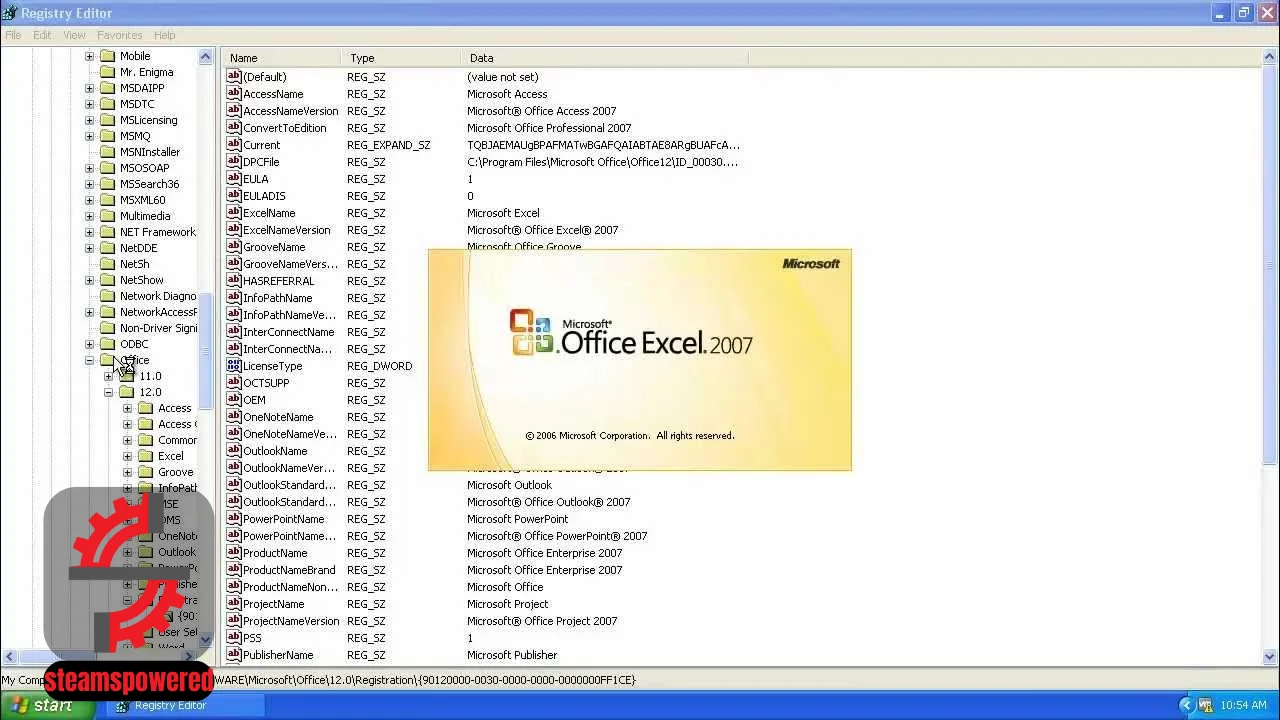The image size is (1280, 720).
Task: Click the tree pane horizontal scroll left arrow
Action: pyautogui.click(x=8, y=656)
